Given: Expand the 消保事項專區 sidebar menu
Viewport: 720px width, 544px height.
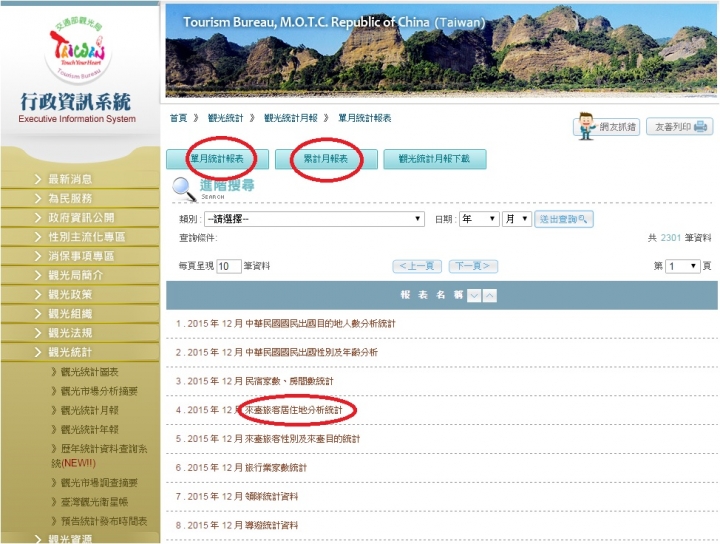Looking at the screenshot, I should [x=80, y=256].
